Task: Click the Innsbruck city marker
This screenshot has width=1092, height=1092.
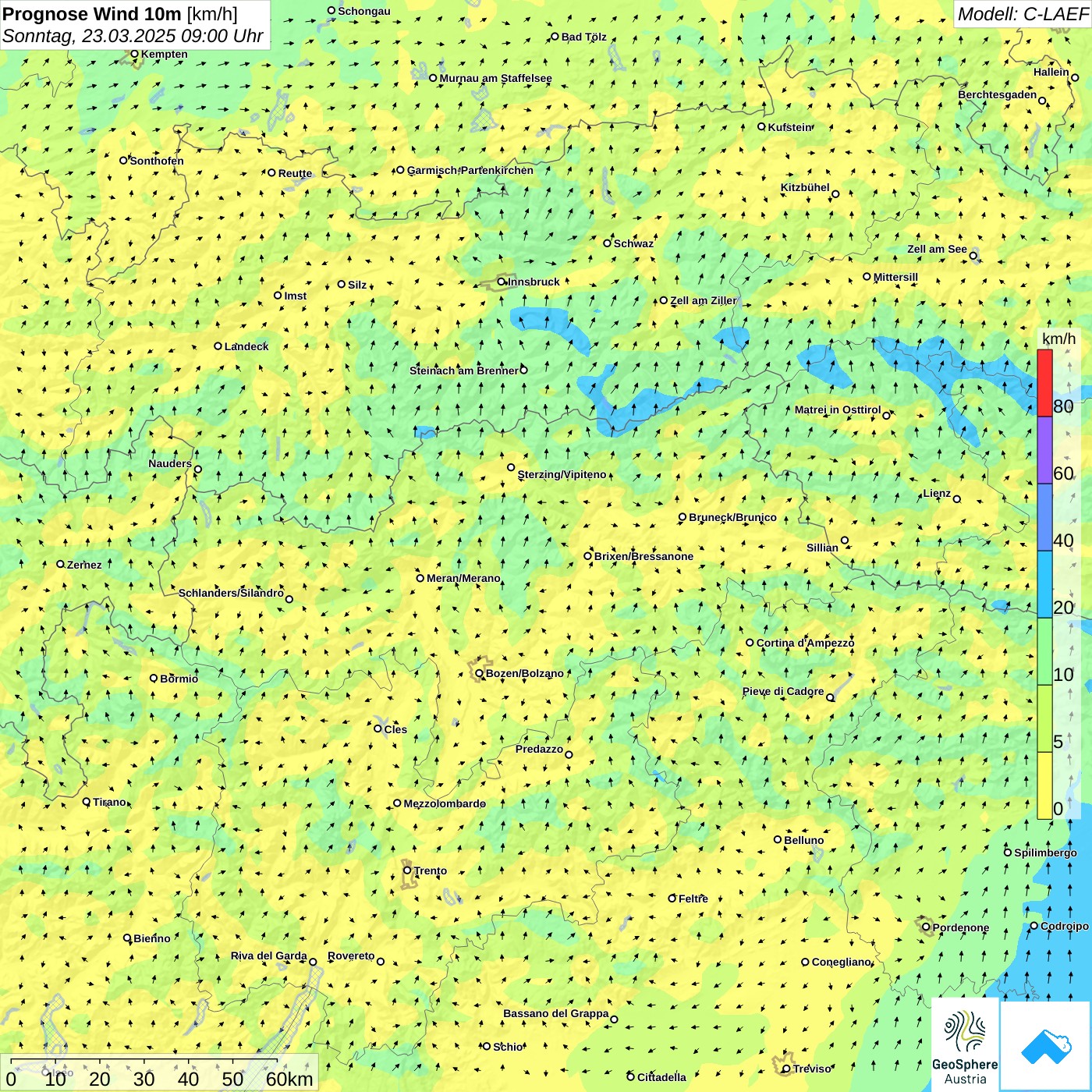Action: (x=502, y=282)
